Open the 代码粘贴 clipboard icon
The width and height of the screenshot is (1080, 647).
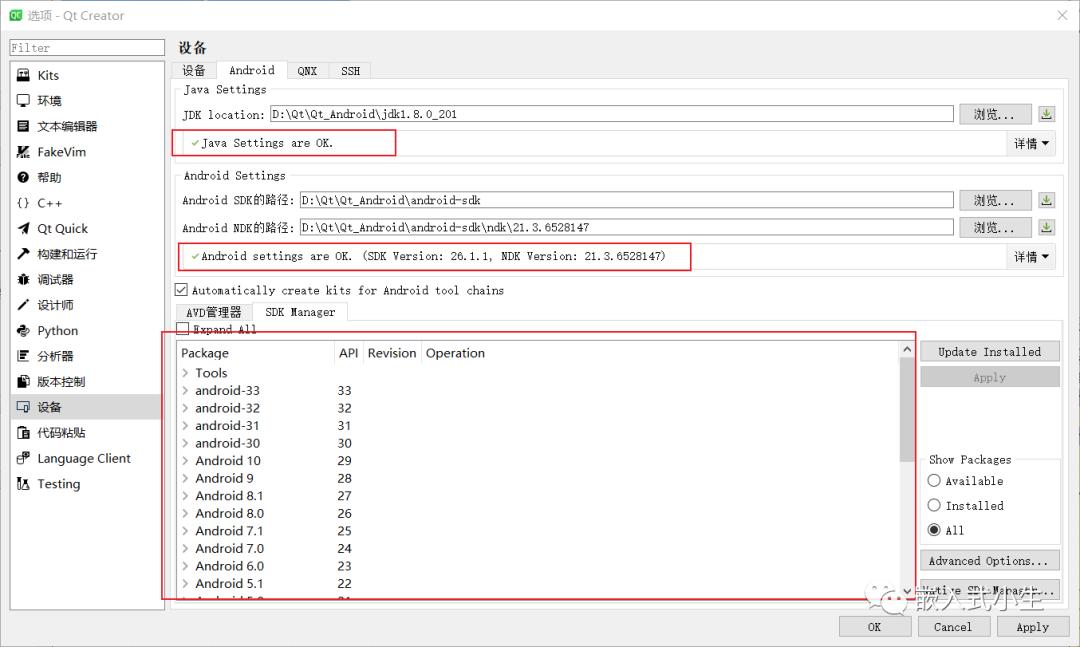23,433
